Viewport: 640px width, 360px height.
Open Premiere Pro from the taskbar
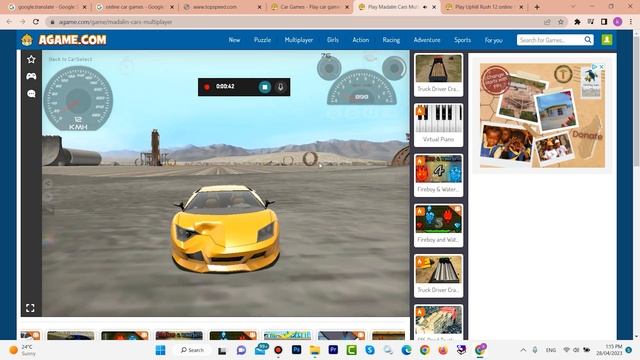pos(333,350)
